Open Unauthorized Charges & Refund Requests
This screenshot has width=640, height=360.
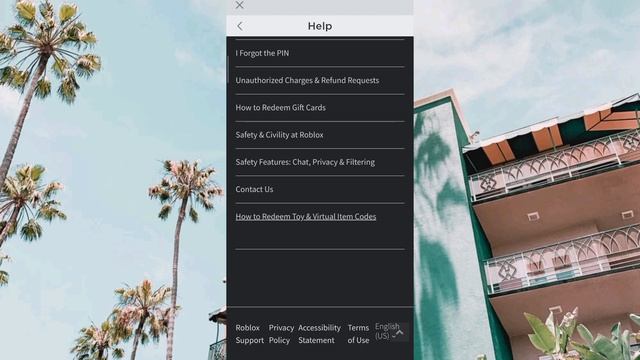[307, 80]
